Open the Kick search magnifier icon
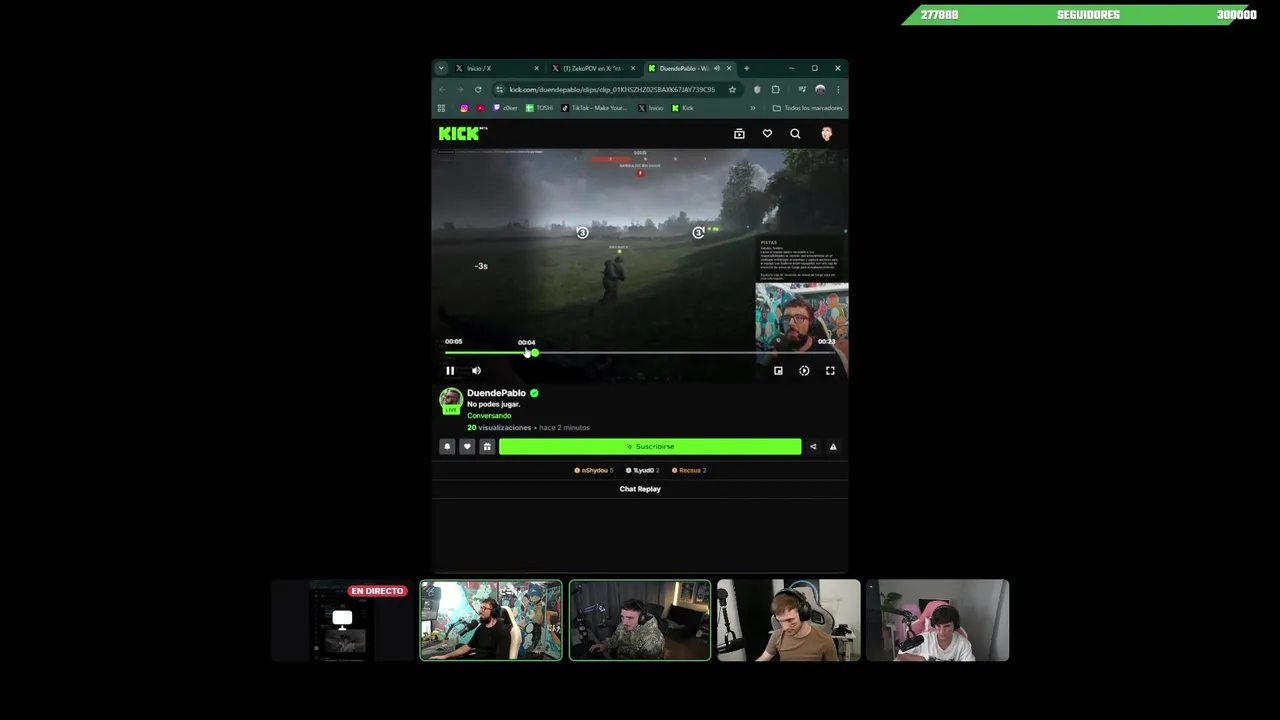The width and height of the screenshot is (1280, 720). (795, 134)
